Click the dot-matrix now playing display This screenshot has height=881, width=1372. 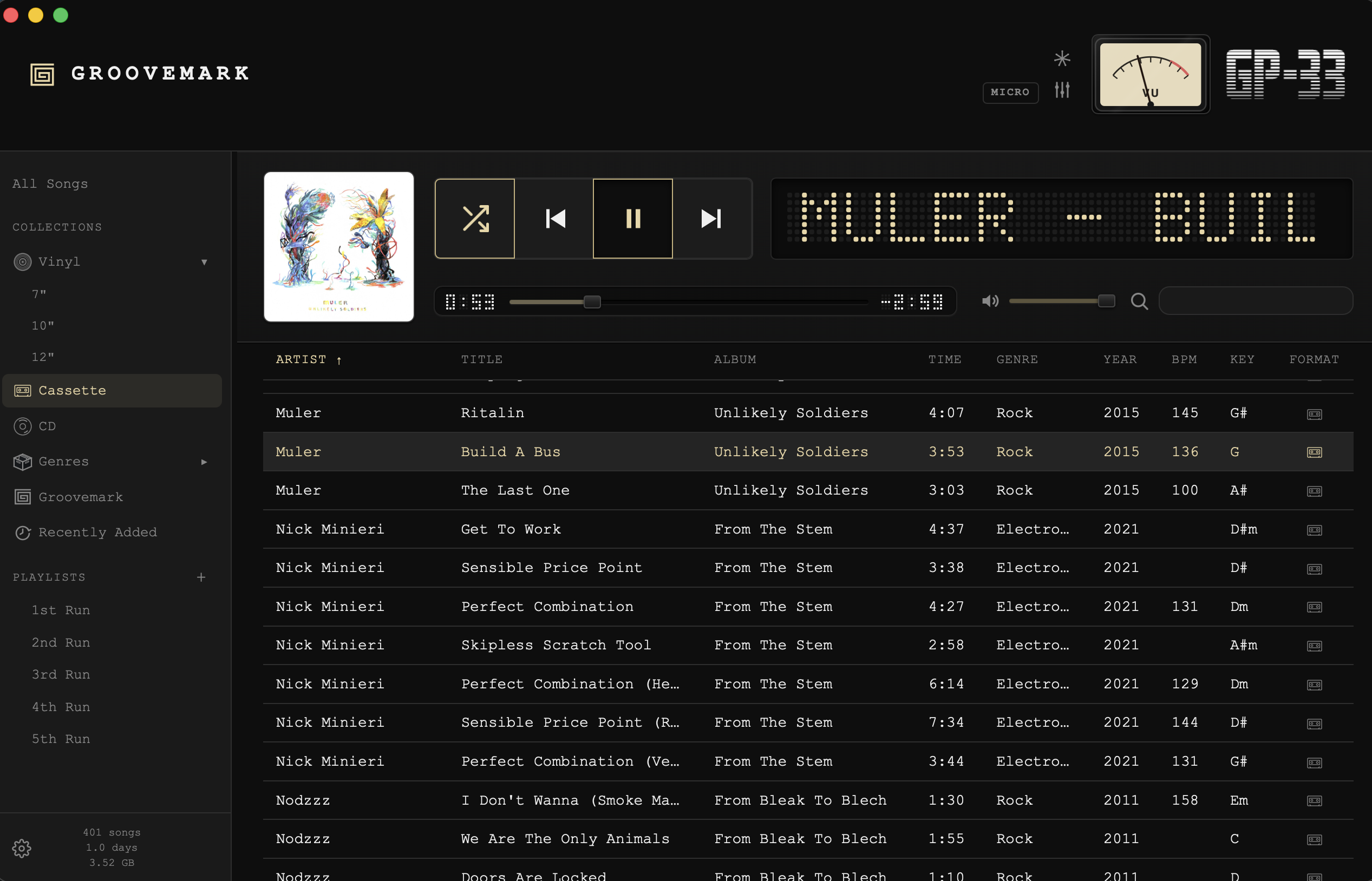click(1061, 218)
